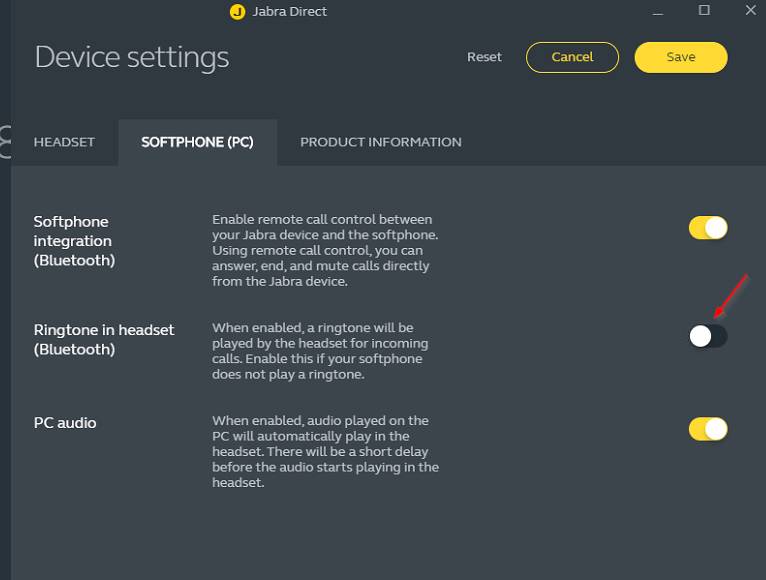Click the yellow Jabra logo icon

coord(237,12)
